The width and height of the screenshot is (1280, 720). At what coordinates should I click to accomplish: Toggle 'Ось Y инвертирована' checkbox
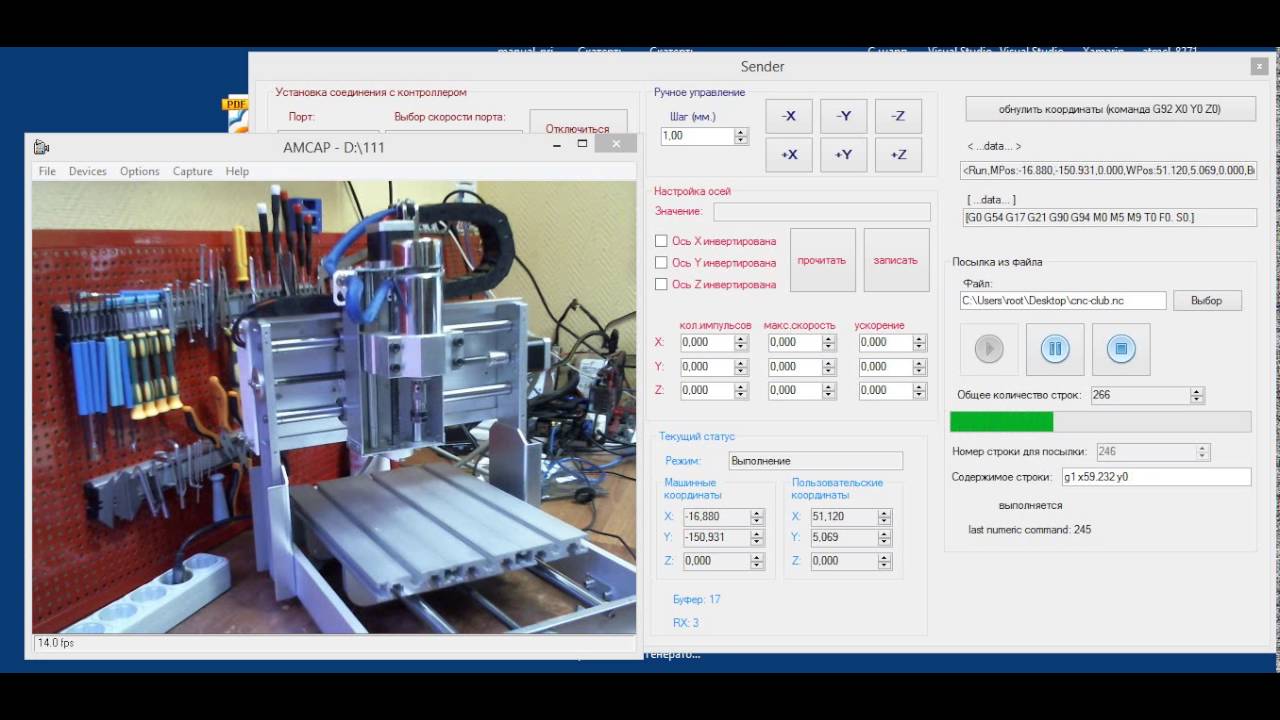(x=661, y=263)
